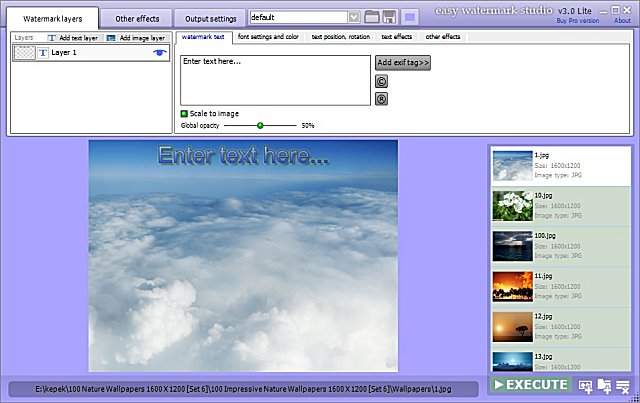Screen dimensions: 640x403
Task: Click the Add exif tag button
Action: (x=403, y=62)
